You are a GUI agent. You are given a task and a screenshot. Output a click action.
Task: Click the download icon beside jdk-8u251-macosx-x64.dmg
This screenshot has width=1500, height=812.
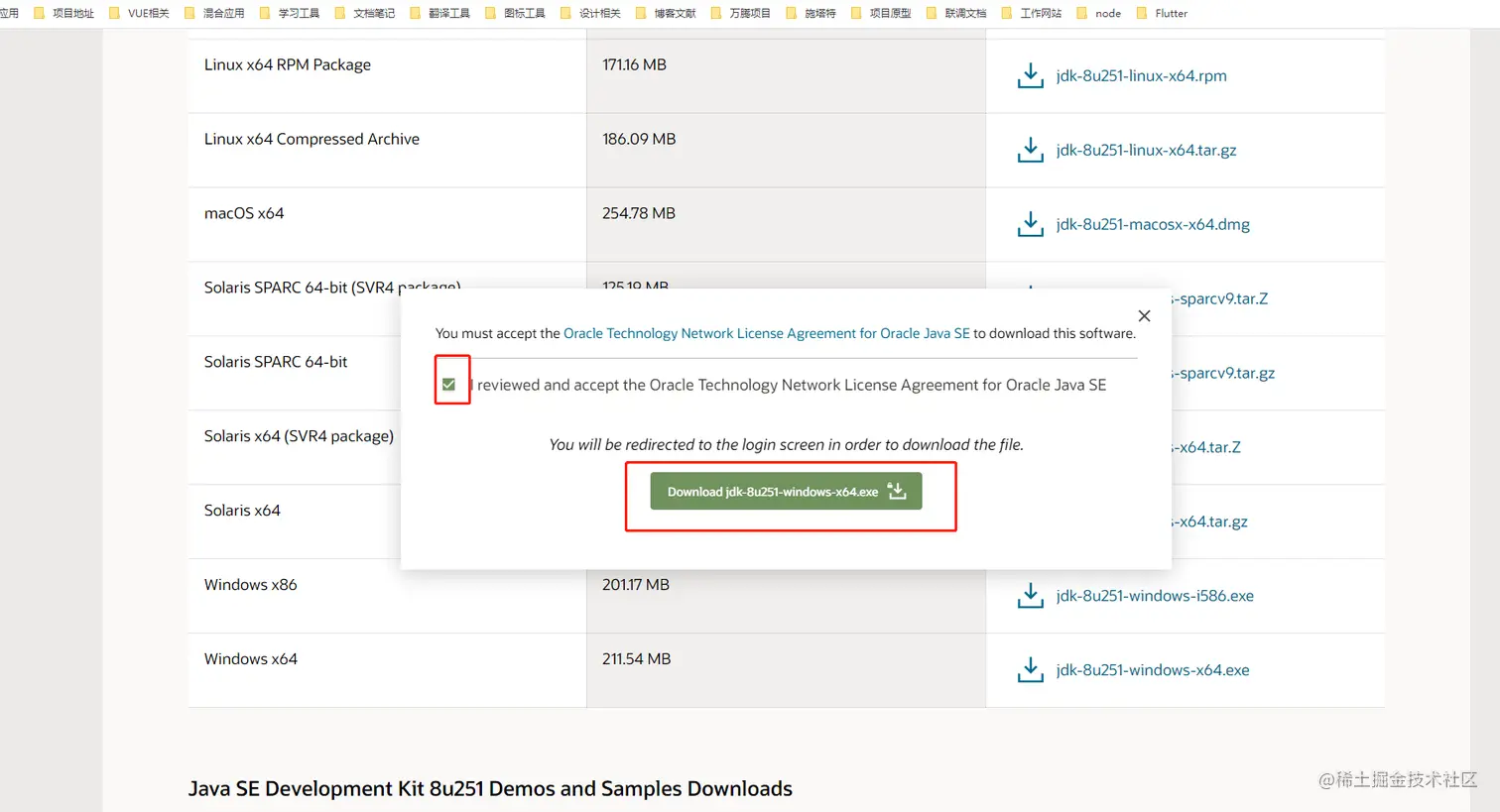coord(1031,225)
